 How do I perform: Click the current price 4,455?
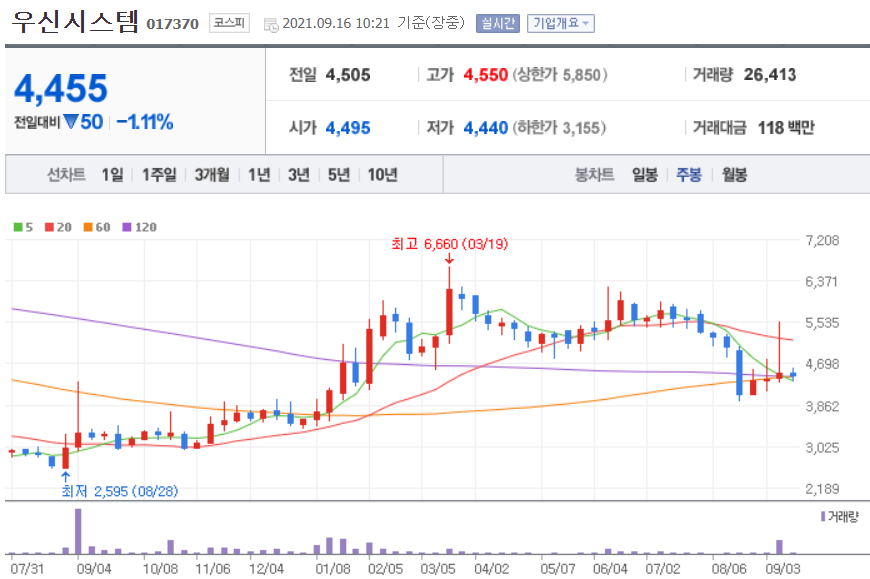pos(60,88)
